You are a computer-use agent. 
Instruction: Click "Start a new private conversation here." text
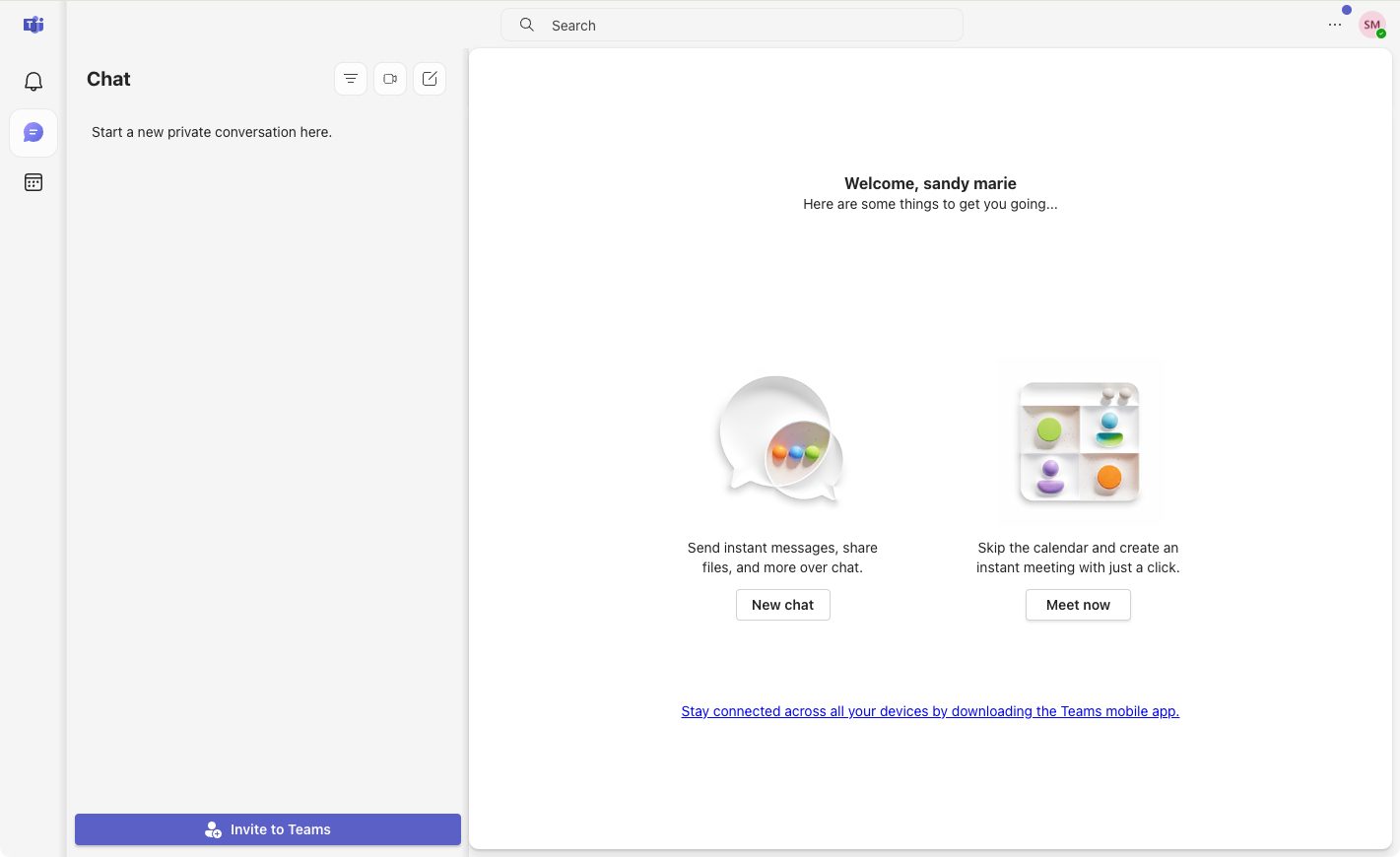[x=212, y=132]
